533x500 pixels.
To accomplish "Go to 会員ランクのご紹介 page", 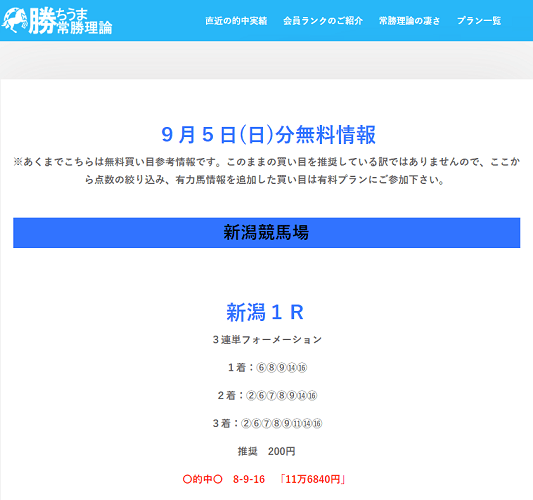I will 323,21.
